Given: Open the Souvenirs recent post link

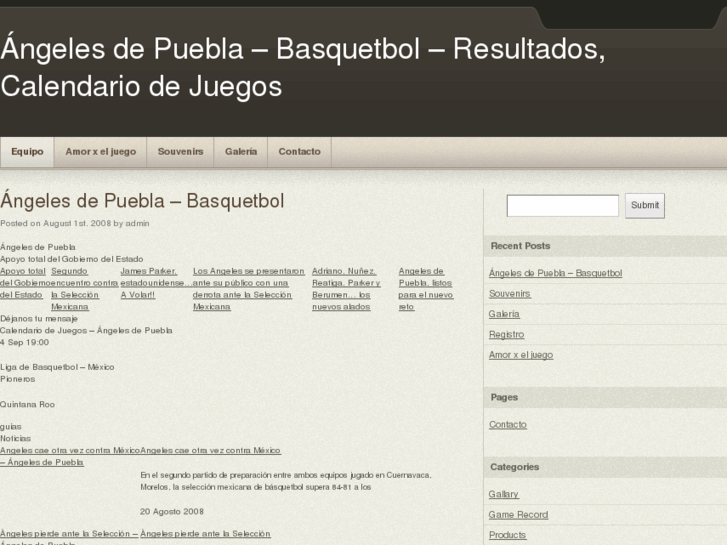Looking at the screenshot, I should (x=510, y=294).
